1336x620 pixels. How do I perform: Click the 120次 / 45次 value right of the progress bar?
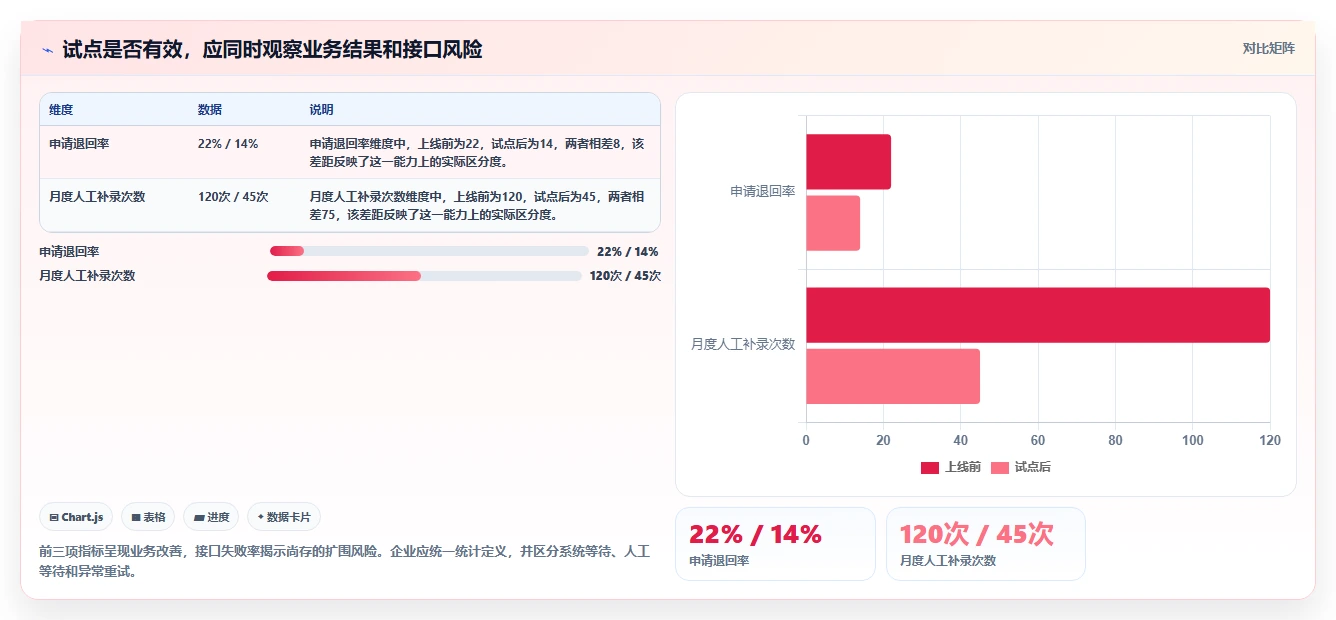[625, 276]
